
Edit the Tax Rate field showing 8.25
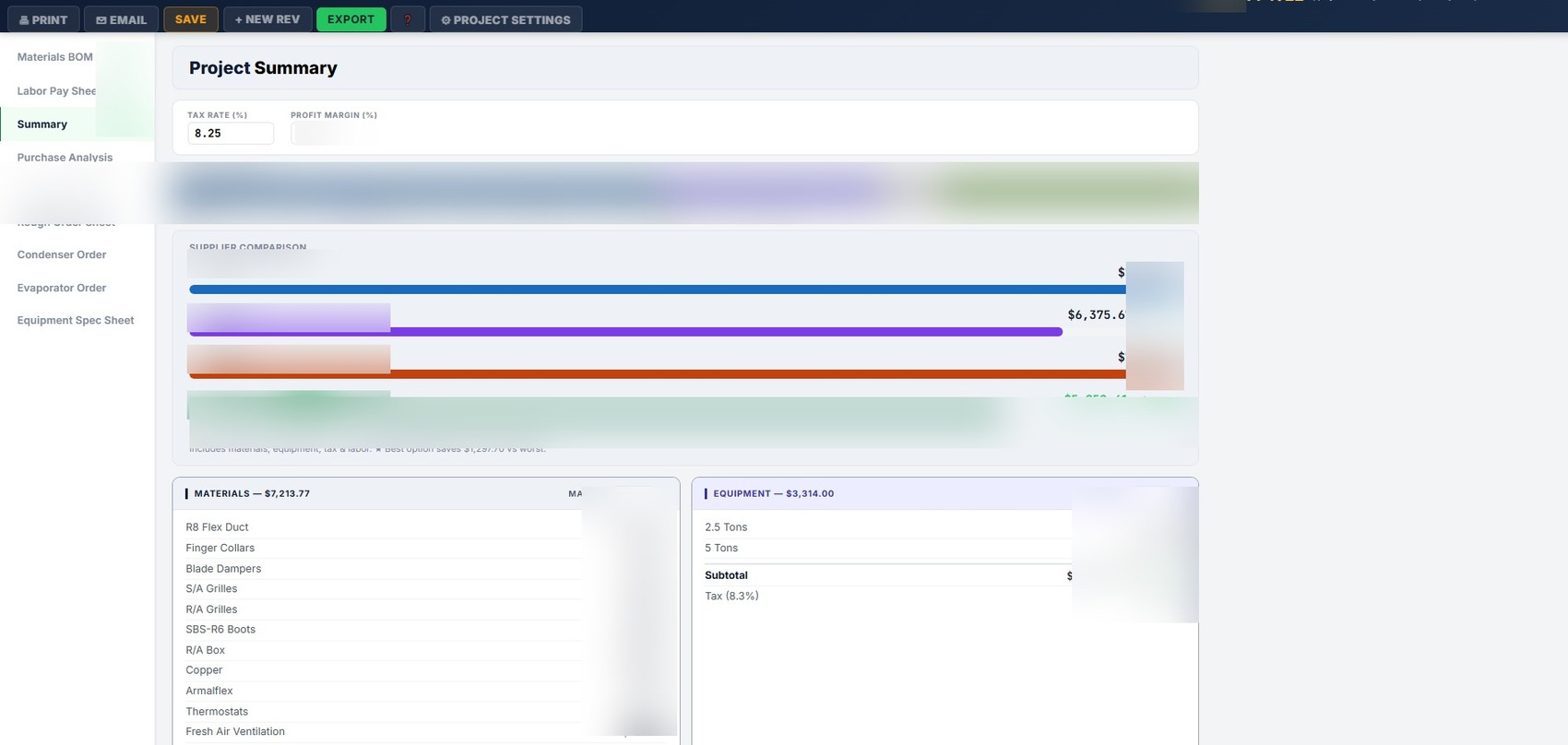click(231, 134)
